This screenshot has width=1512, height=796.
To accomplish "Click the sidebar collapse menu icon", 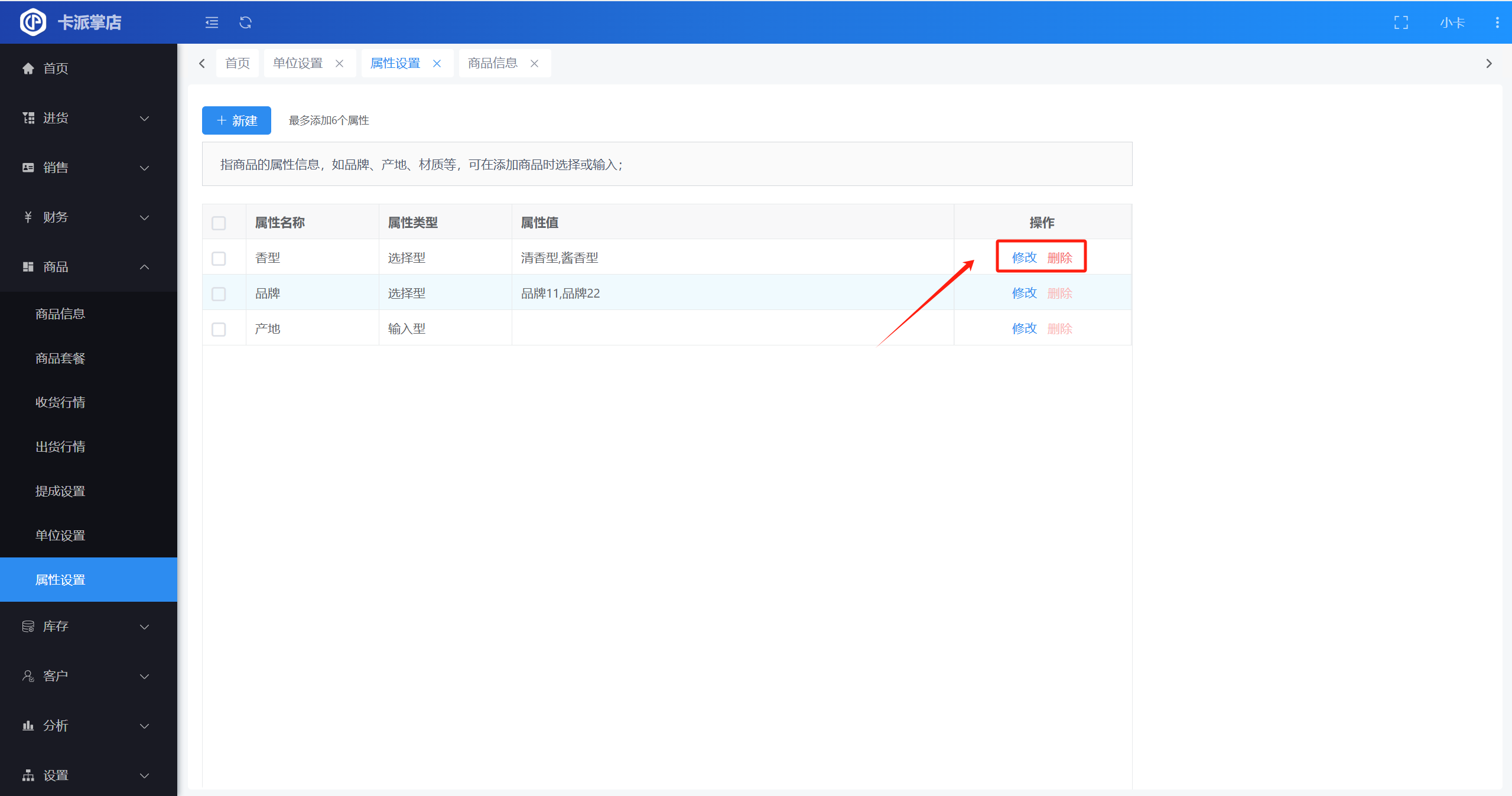I will tap(212, 22).
